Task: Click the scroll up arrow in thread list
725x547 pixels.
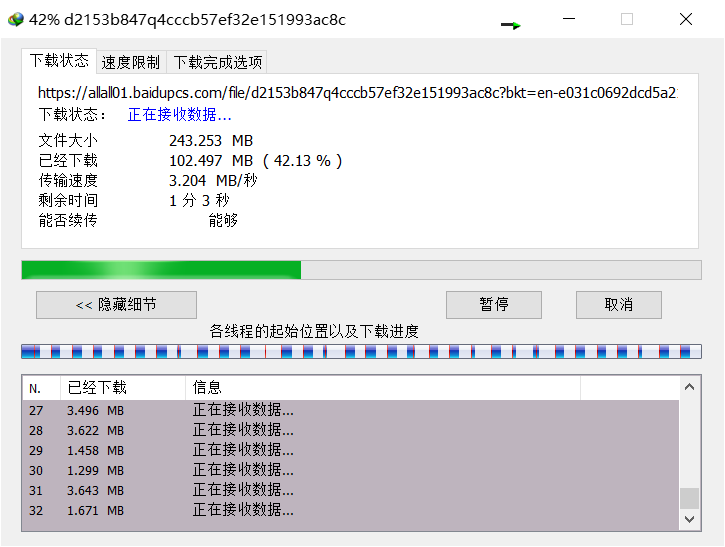Action: [x=689, y=387]
